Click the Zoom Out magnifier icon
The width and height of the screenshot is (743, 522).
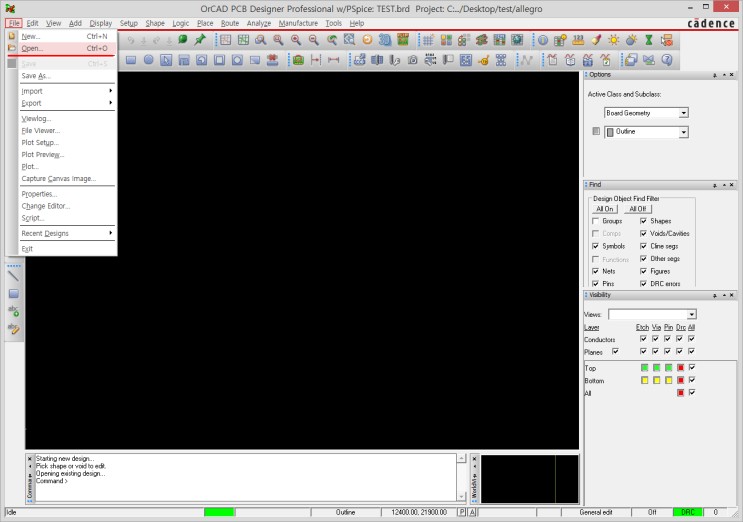[314, 40]
